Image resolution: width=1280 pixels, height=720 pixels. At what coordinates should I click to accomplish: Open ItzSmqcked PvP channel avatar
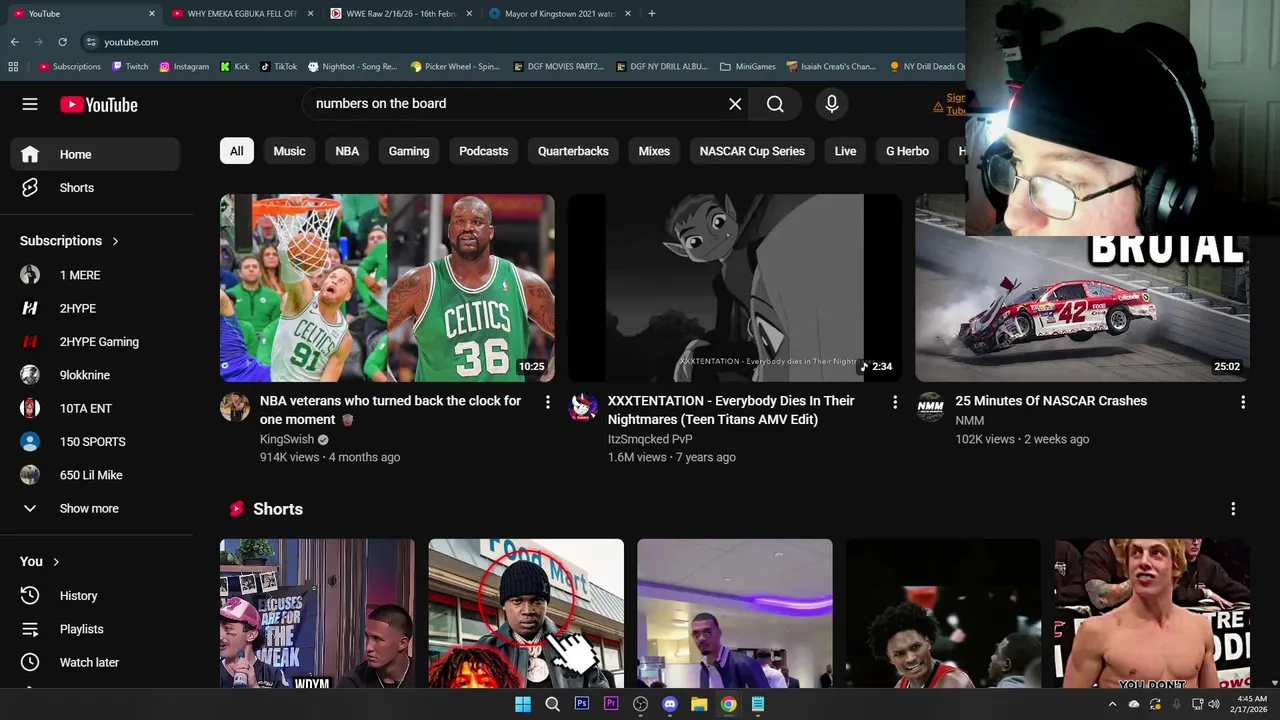click(583, 407)
